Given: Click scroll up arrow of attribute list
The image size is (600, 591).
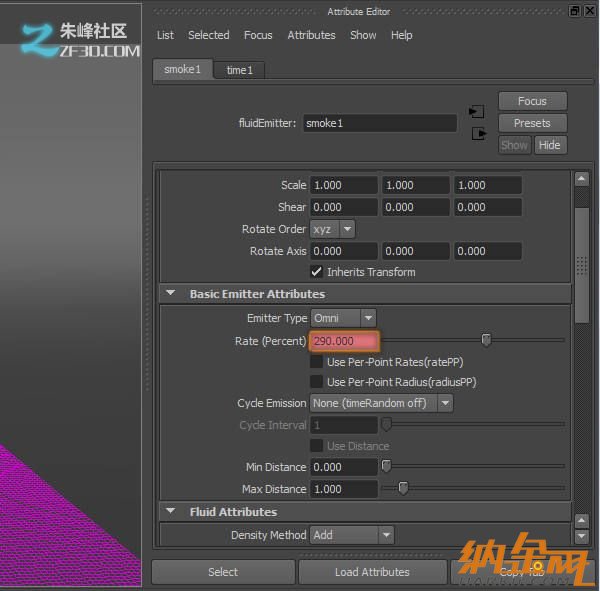Looking at the screenshot, I should pyautogui.click(x=581, y=180).
